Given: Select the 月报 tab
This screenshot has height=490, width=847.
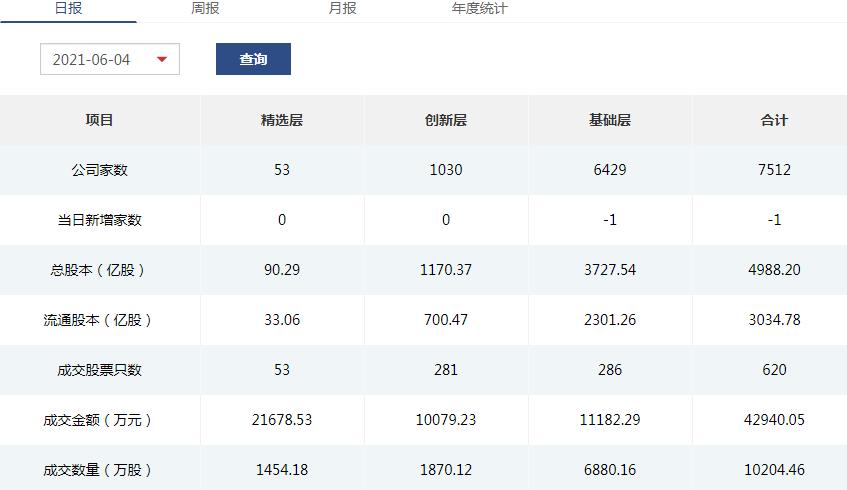Looking at the screenshot, I should point(342,9).
